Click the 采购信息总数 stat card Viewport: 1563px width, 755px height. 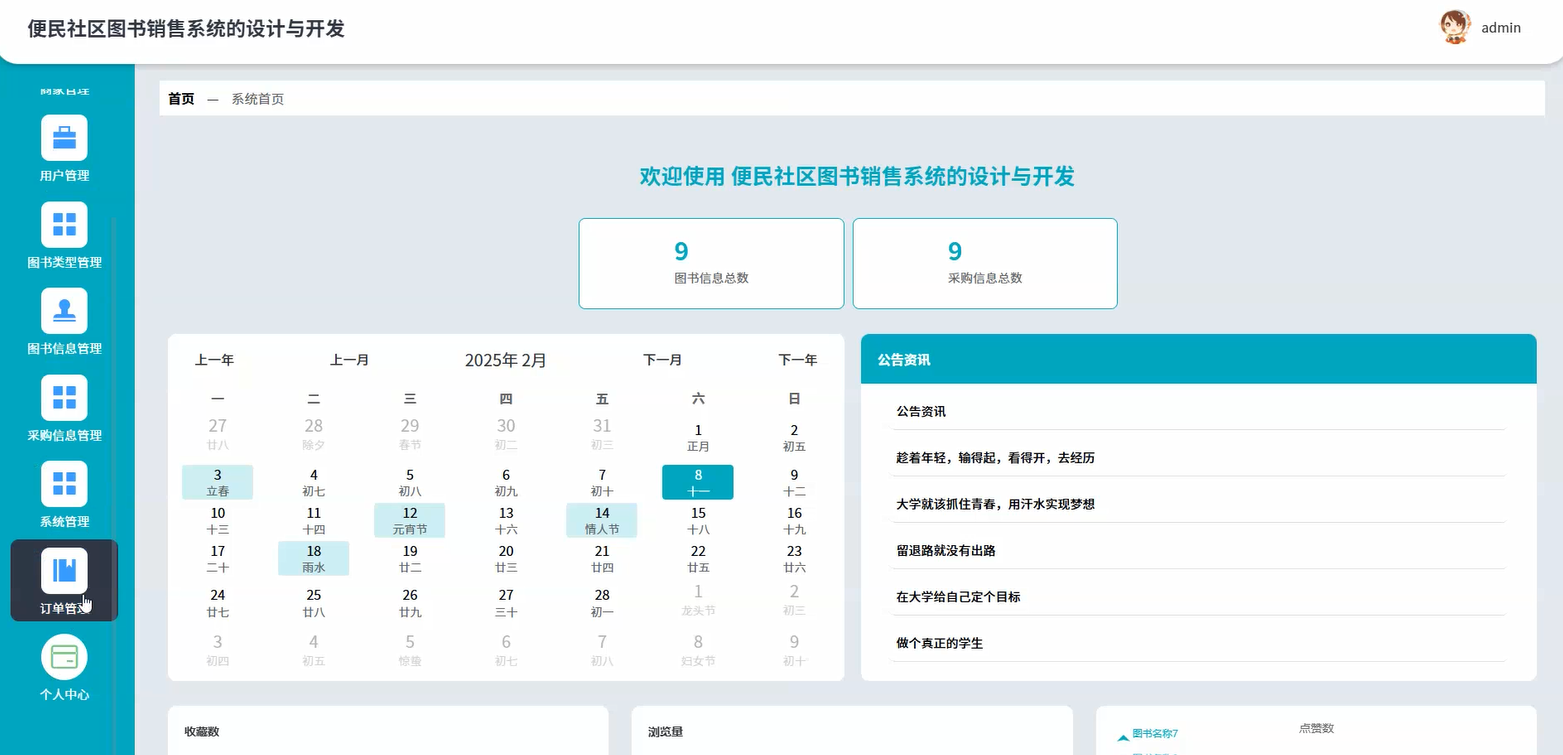pos(984,262)
